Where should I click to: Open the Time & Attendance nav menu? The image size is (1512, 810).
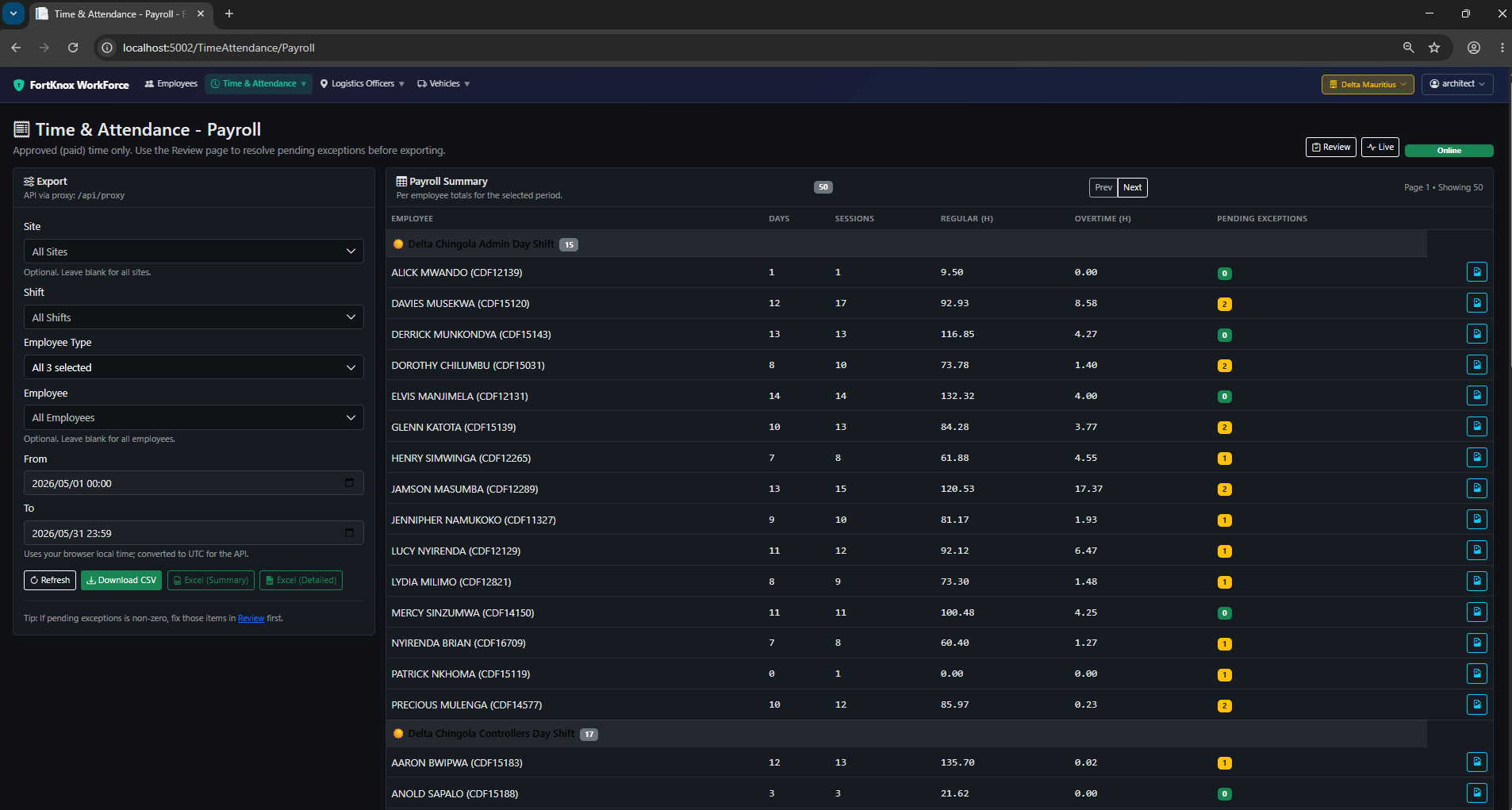pyautogui.click(x=258, y=84)
